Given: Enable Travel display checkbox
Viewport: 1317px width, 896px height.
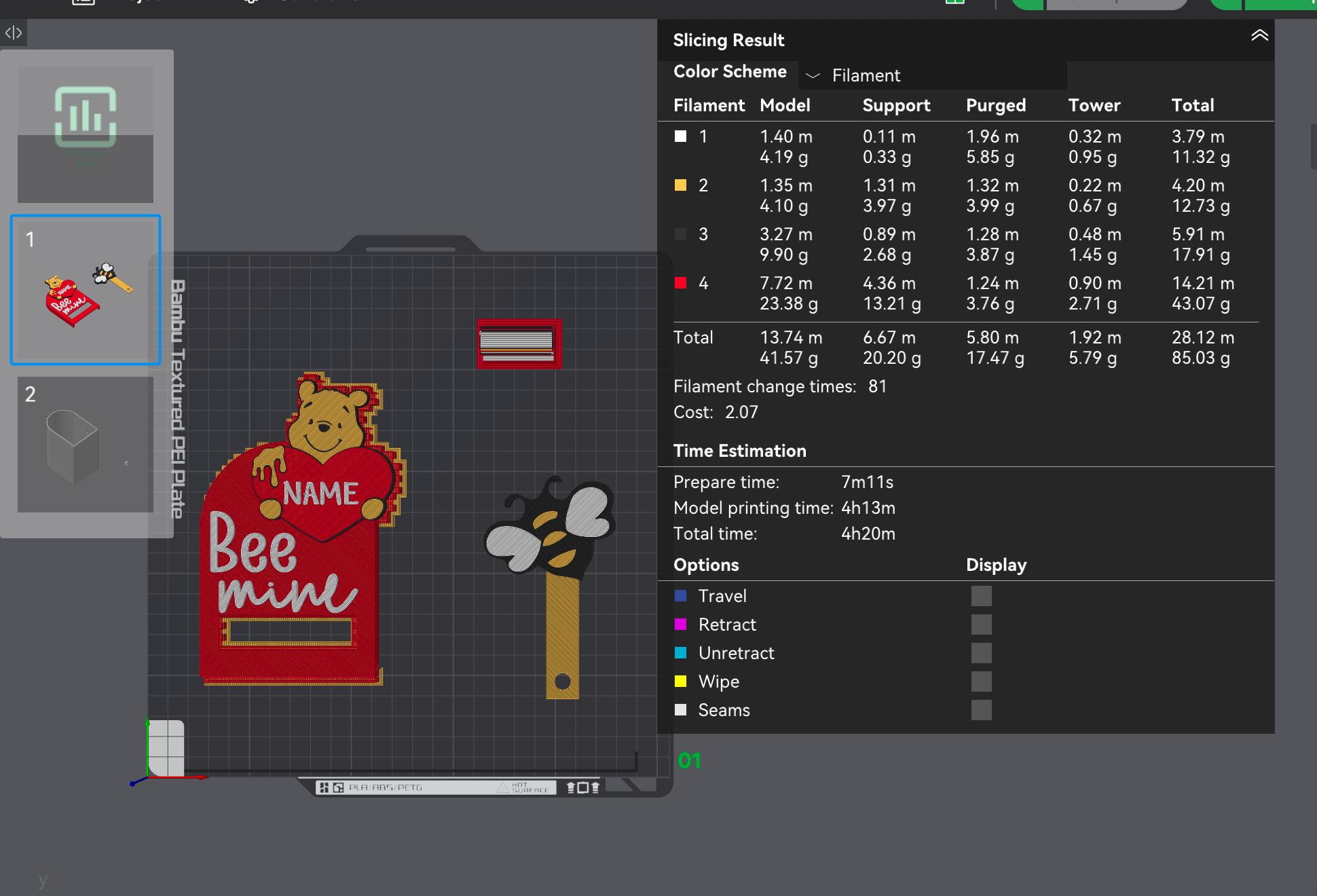Looking at the screenshot, I should 981,596.
